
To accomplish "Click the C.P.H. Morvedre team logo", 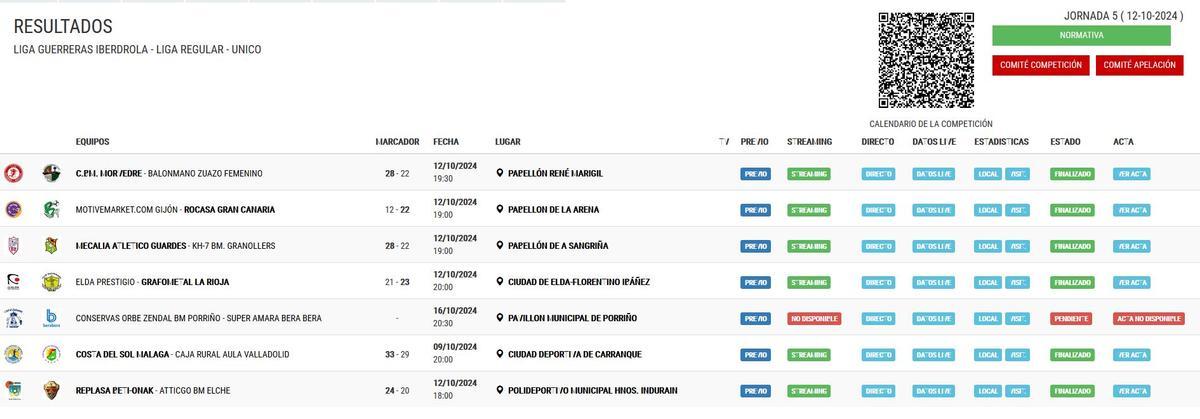I will click(13, 173).
